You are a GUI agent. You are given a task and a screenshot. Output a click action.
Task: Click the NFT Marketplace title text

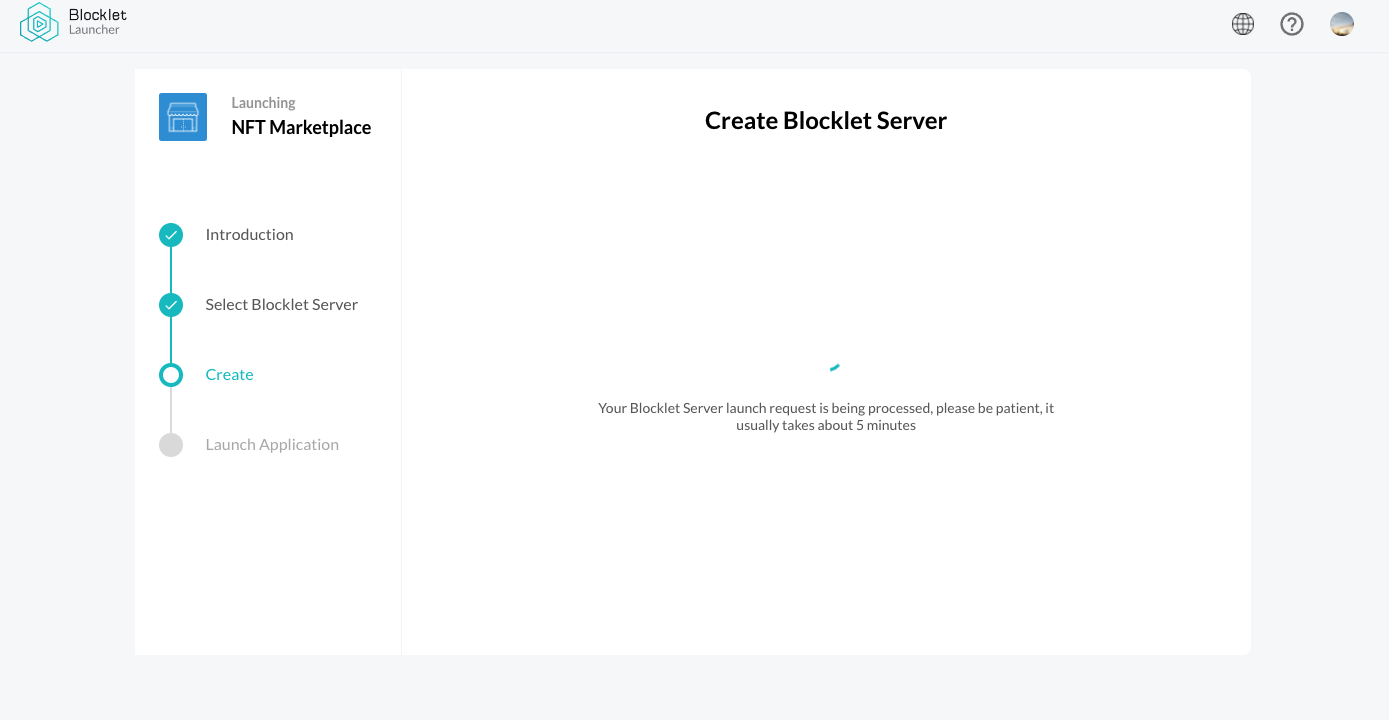coord(301,127)
